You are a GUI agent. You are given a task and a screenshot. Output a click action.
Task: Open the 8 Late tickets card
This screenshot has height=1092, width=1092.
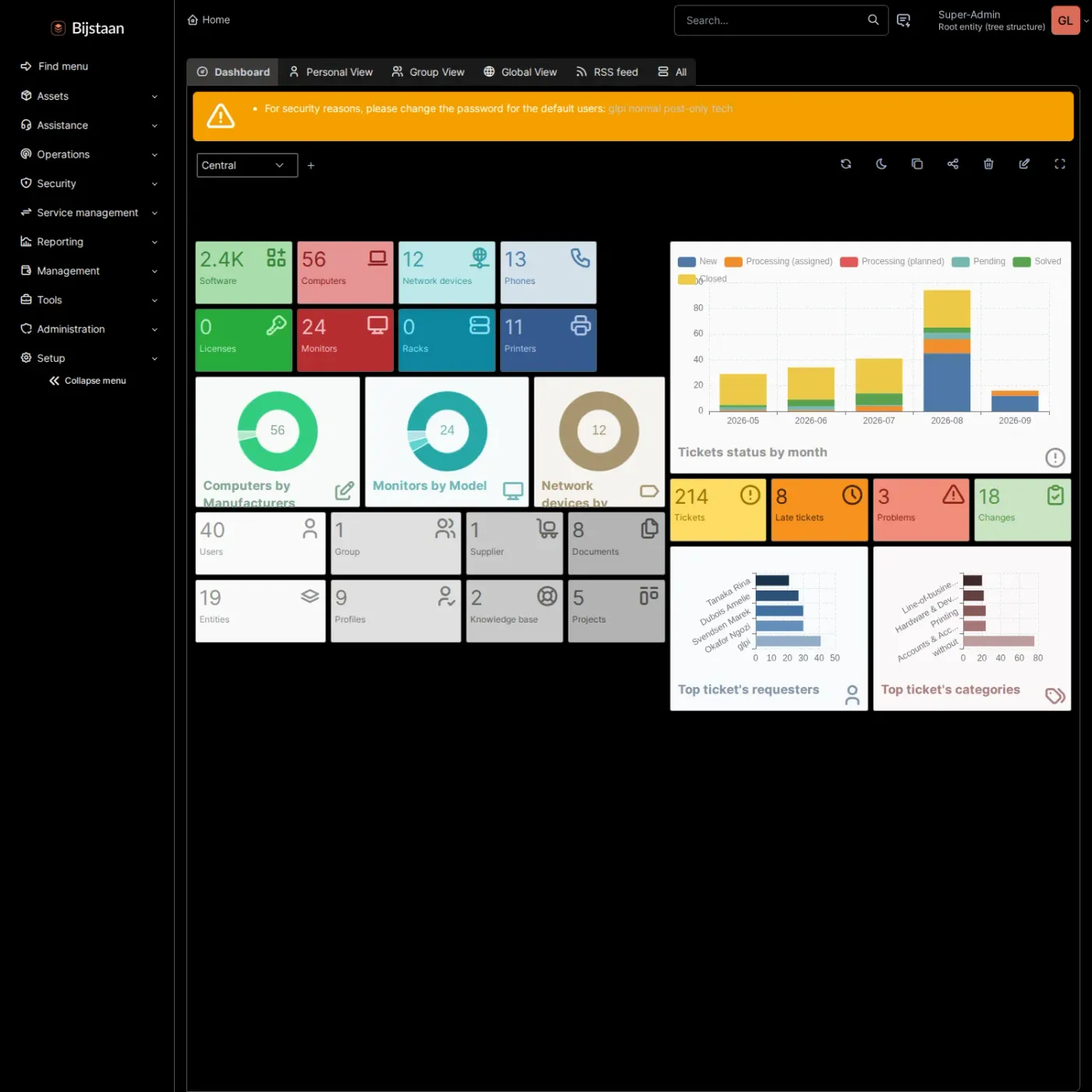[819, 509]
